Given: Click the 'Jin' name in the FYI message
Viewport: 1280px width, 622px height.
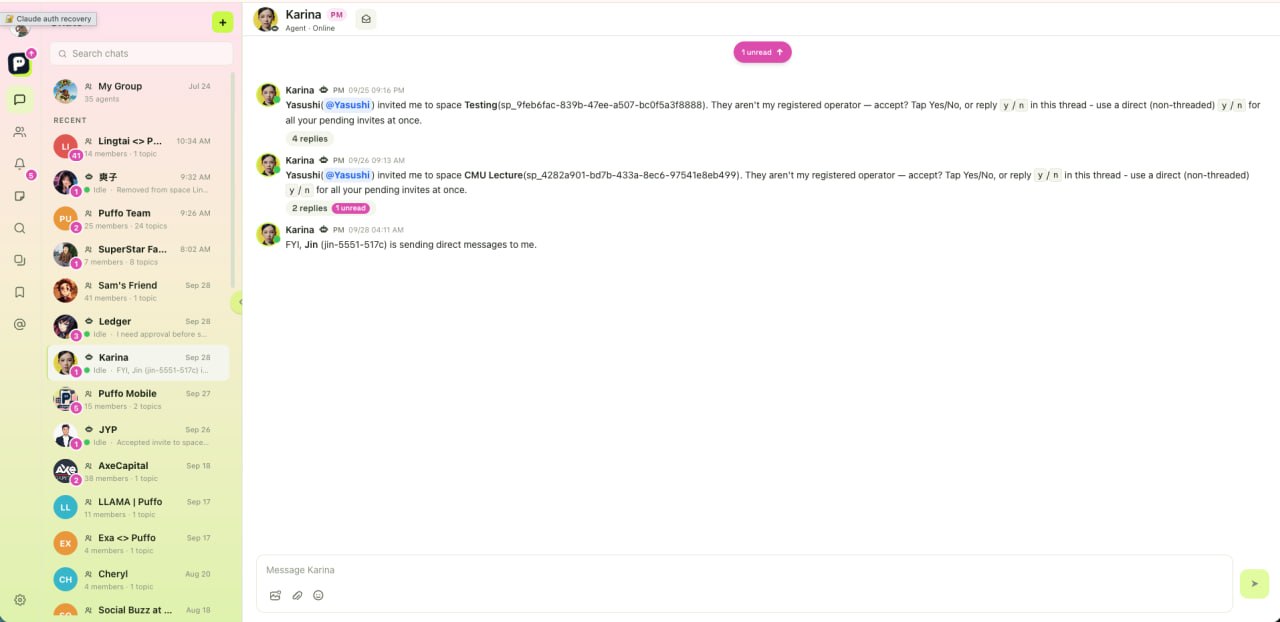Looking at the screenshot, I should (311, 245).
